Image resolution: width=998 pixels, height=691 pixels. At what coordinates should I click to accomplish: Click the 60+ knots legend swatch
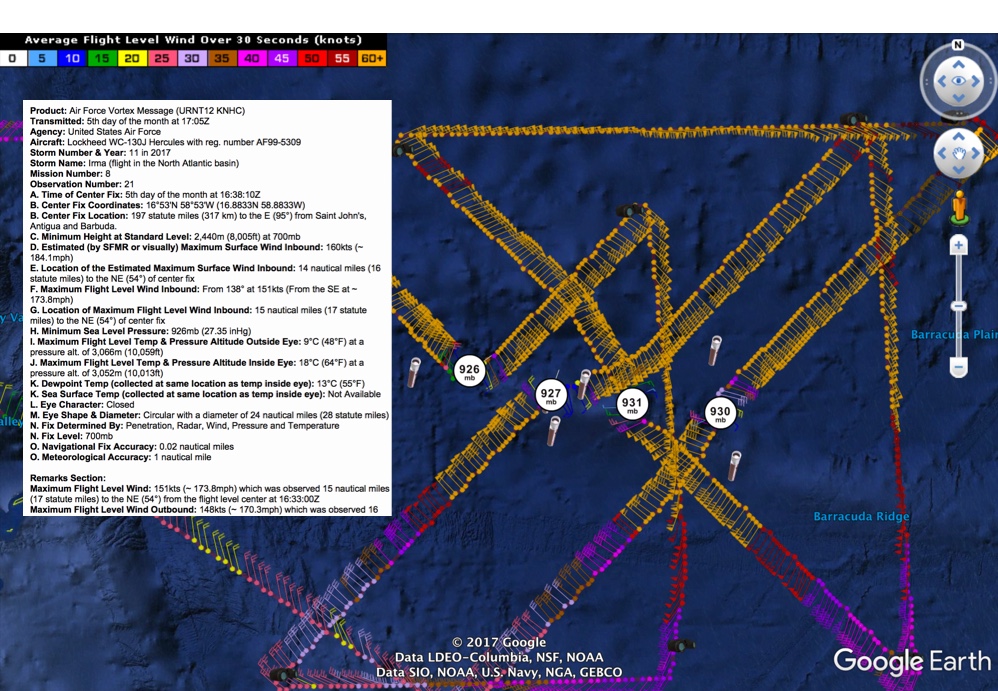click(371, 59)
